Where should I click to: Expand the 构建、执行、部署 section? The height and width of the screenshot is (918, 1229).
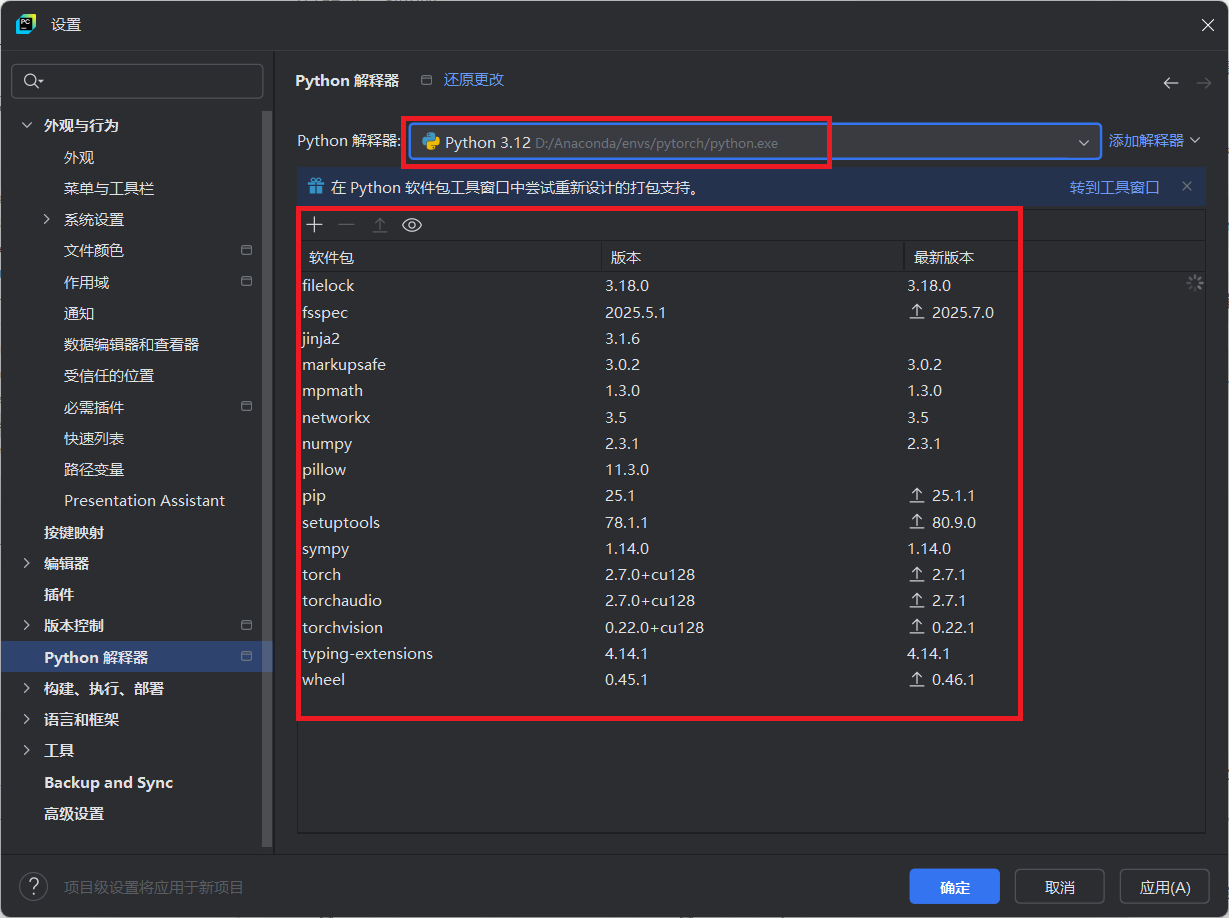(x=26, y=688)
